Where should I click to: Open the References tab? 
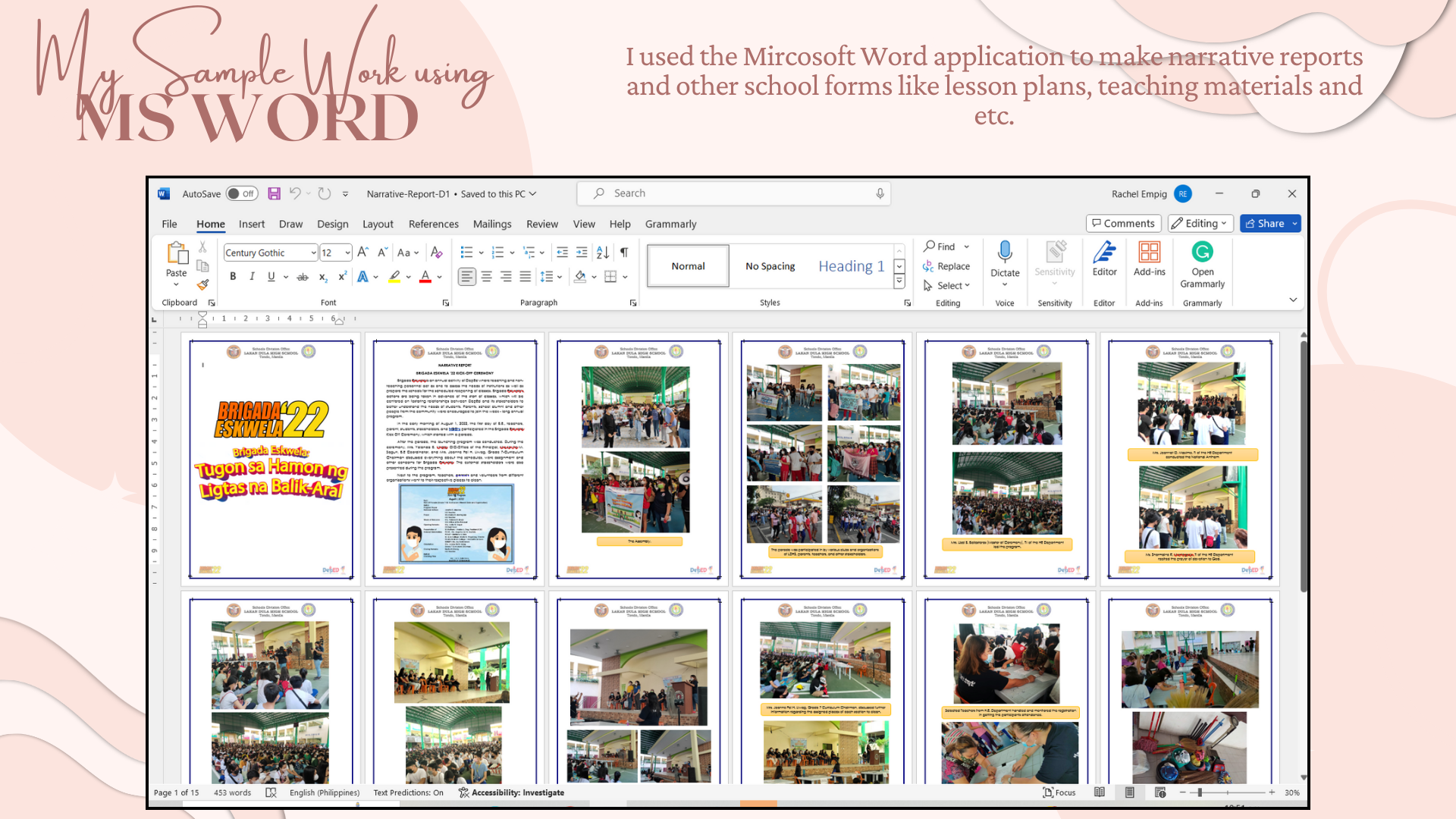[x=433, y=224]
